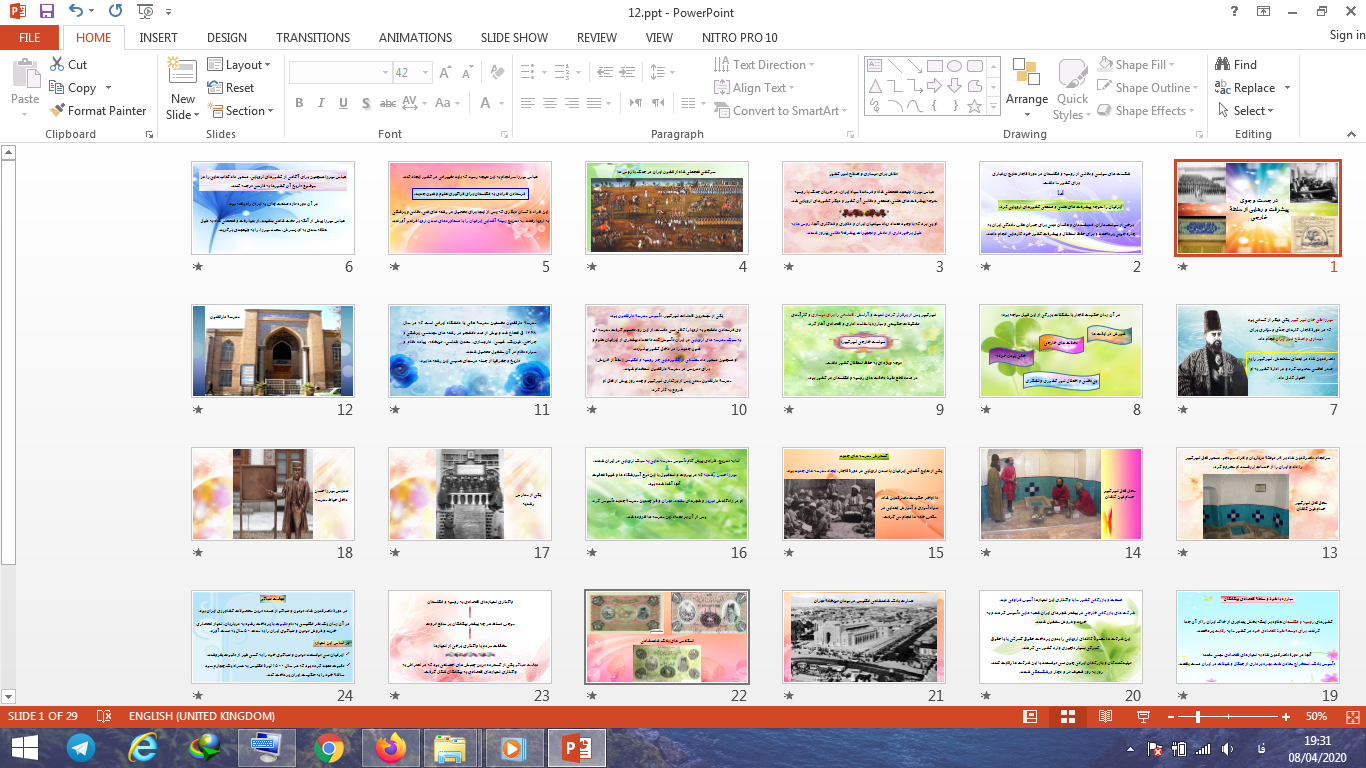The image size is (1366, 768).
Task: Select the Format Painter tool
Action: 98,111
